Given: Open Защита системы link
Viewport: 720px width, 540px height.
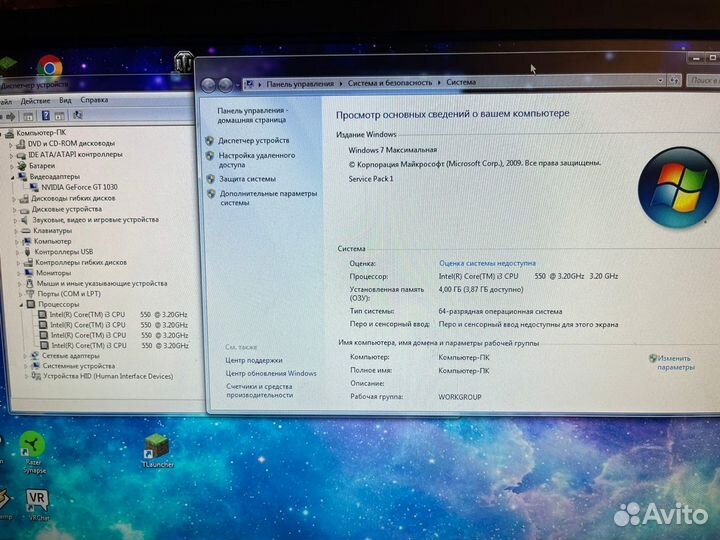Looking at the screenshot, I should tap(248, 179).
